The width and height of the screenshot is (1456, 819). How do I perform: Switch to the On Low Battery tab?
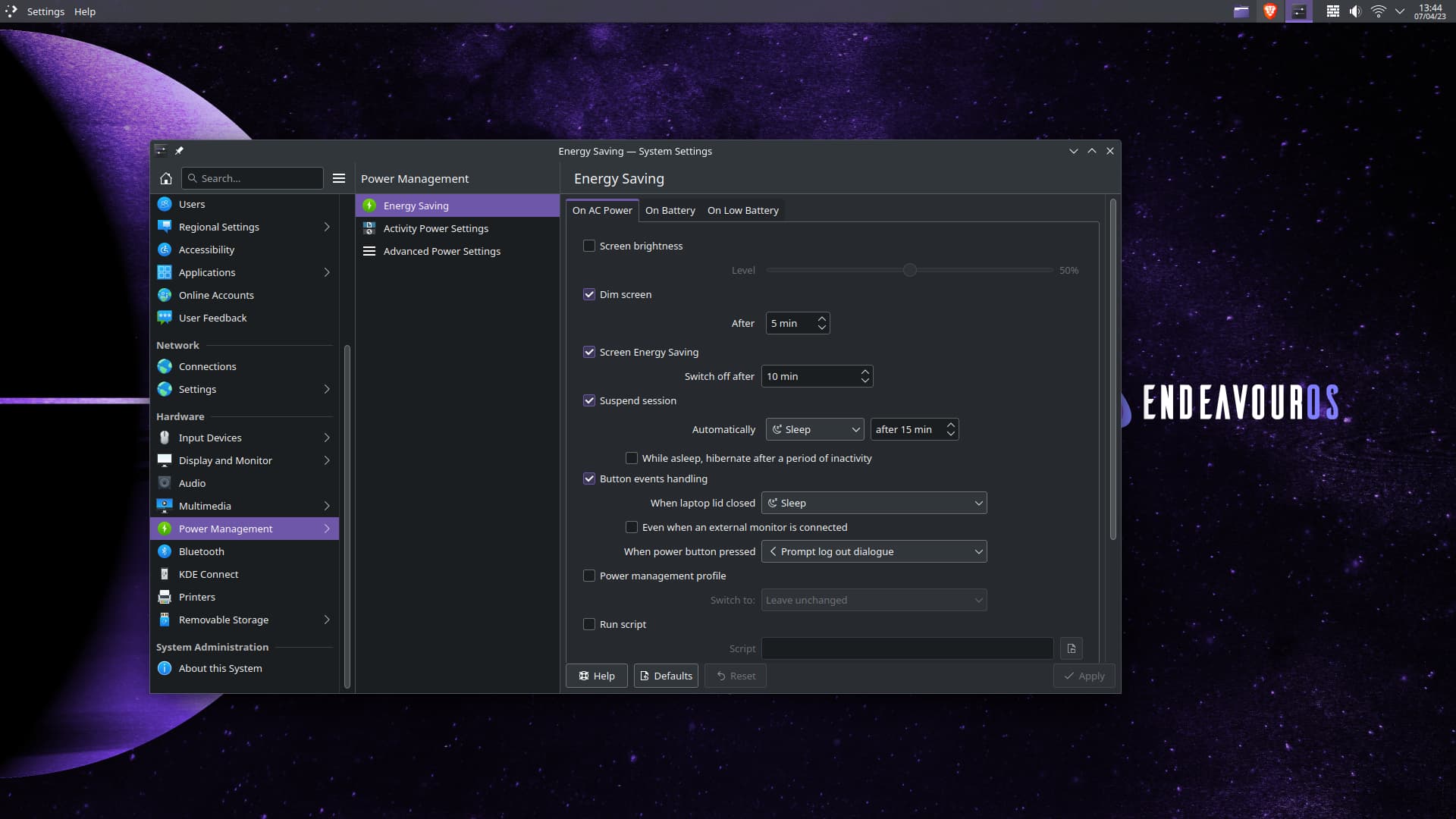[742, 210]
